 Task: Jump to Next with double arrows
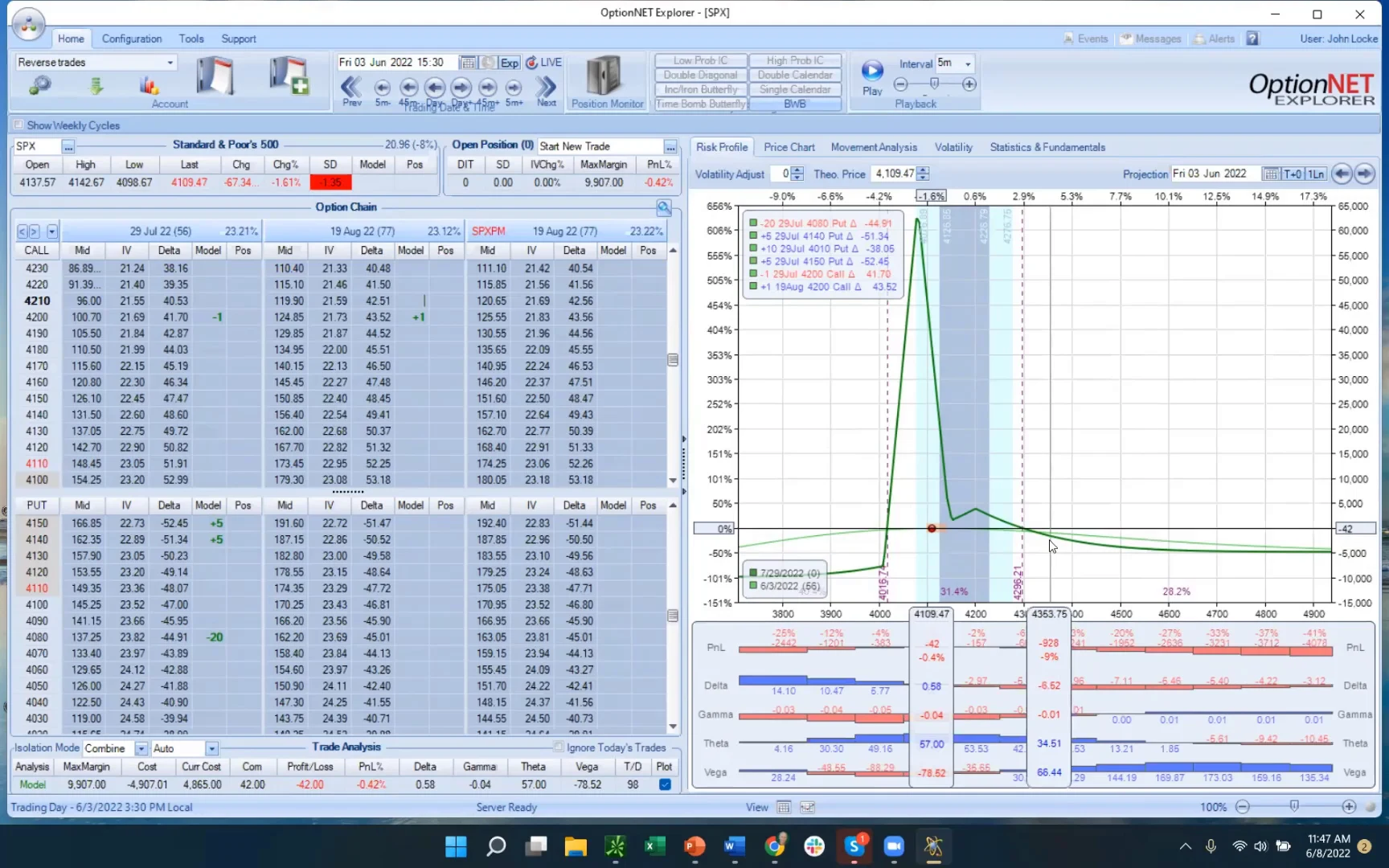[547, 87]
